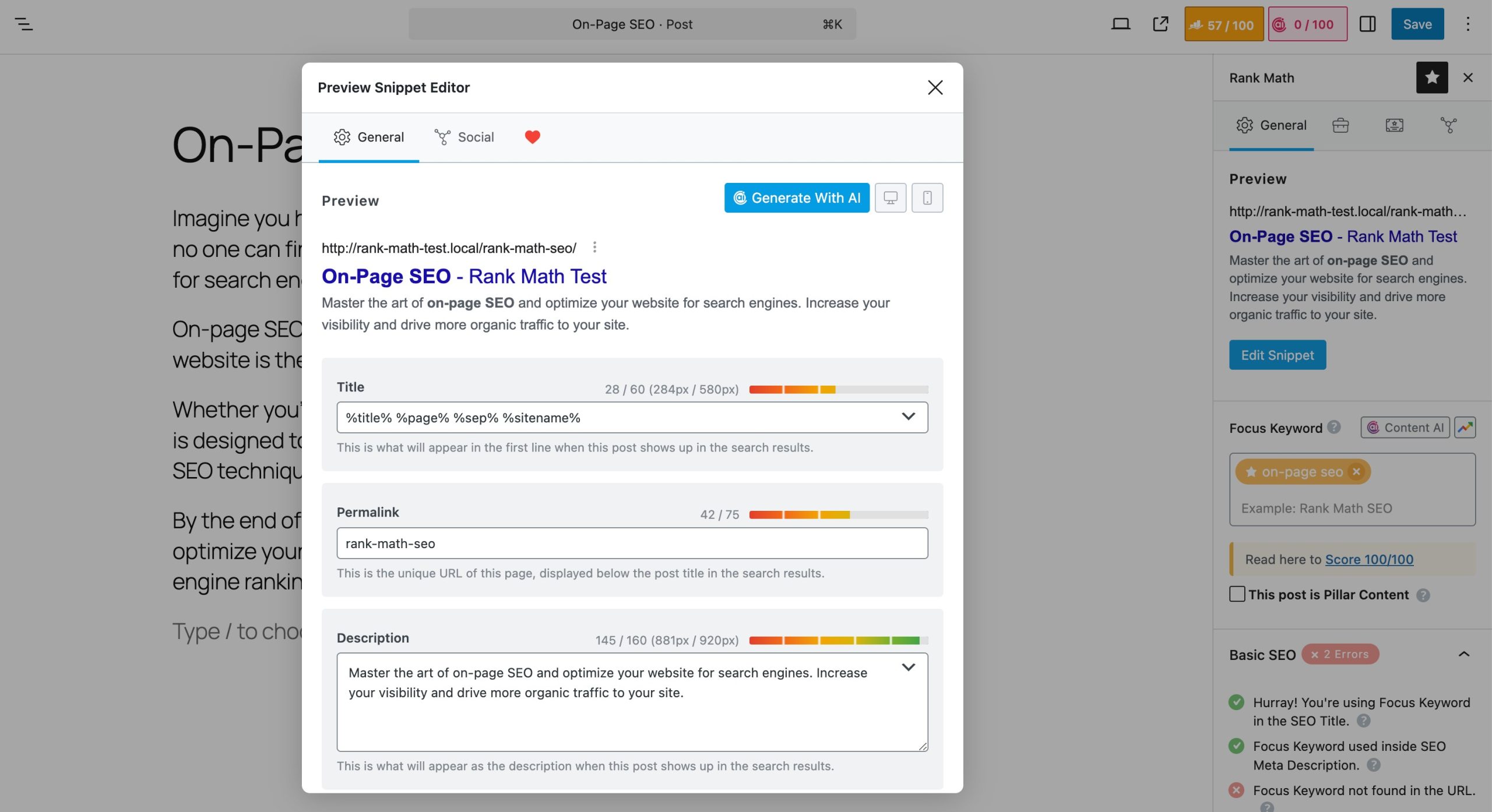Close the Rank Math sidebar panel

(x=1468, y=77)
